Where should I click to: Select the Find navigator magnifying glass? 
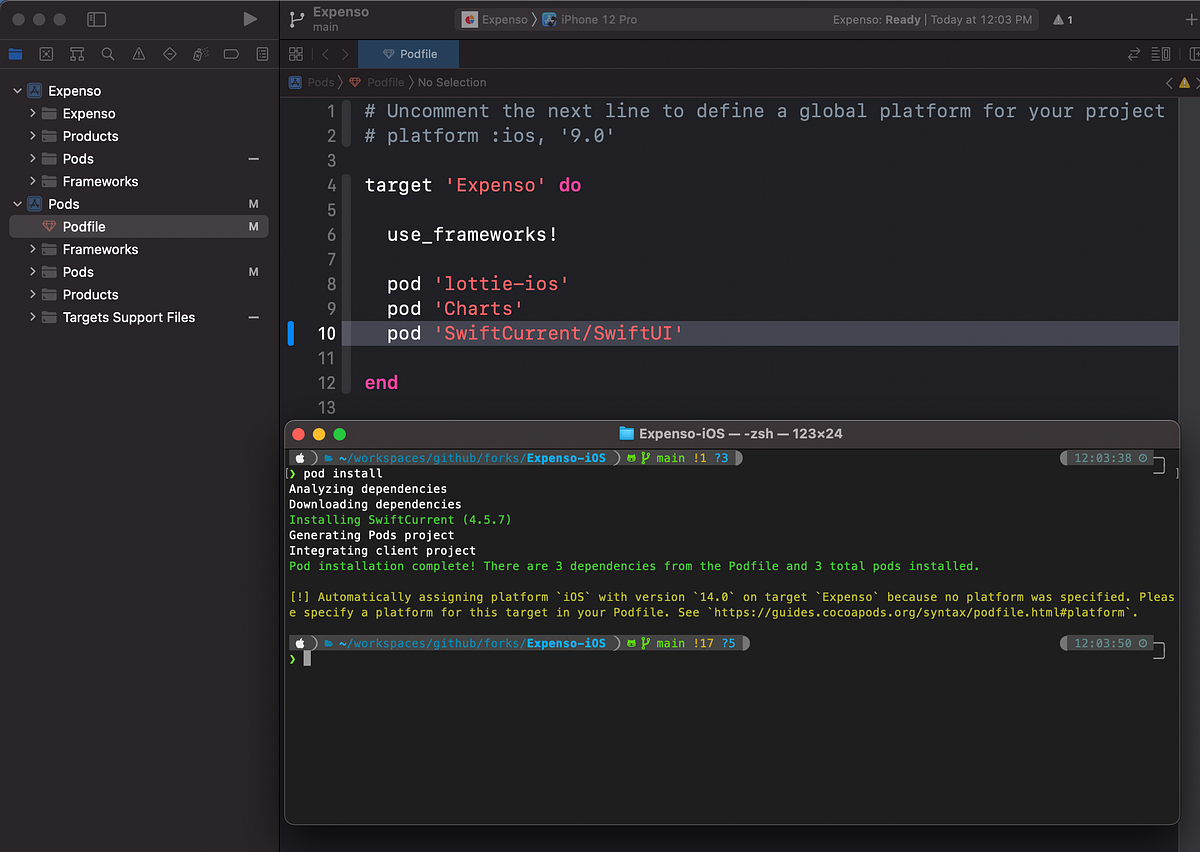(x=108, y=54)
